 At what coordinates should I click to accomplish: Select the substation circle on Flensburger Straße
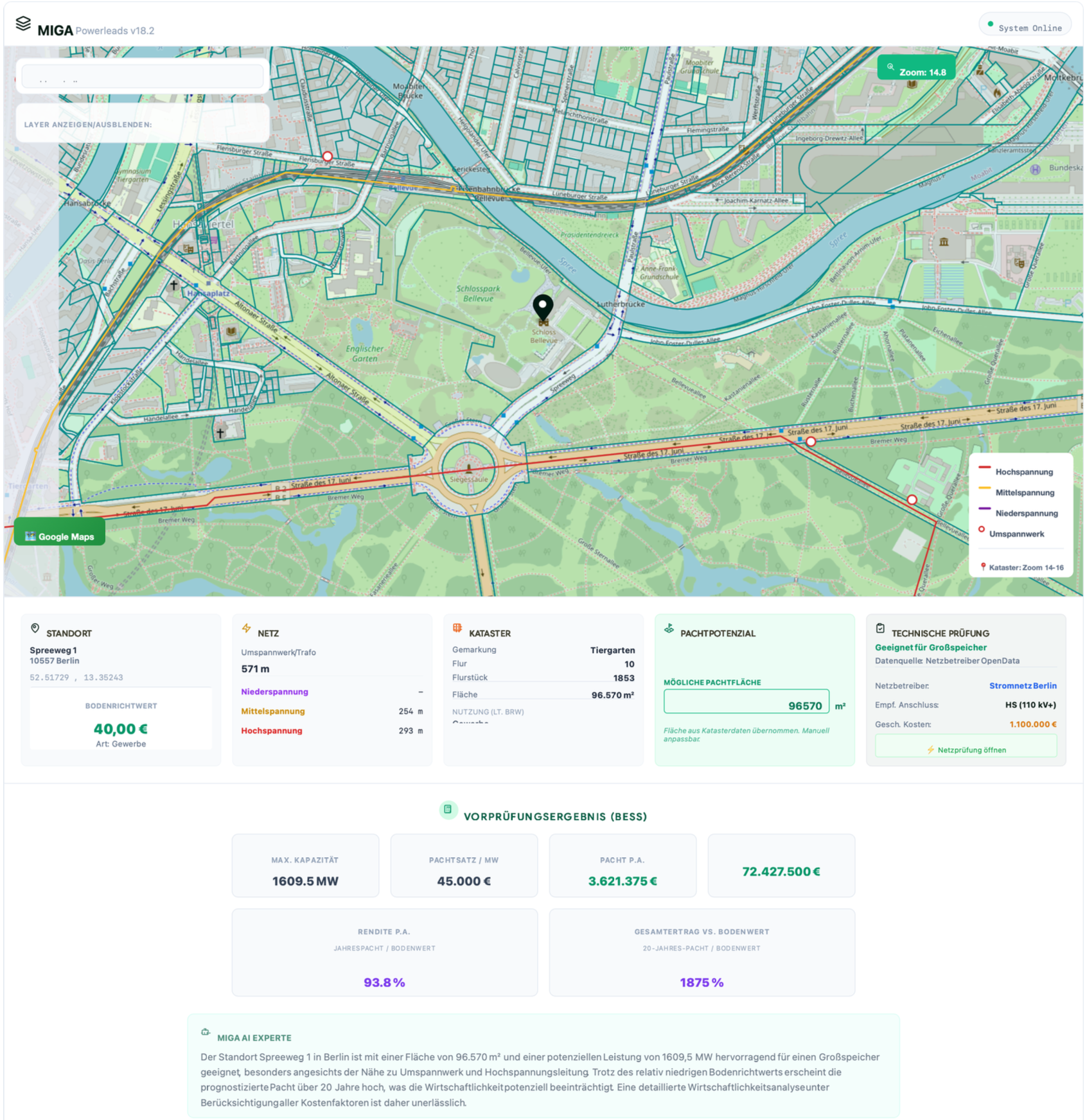(x=328, y=156)
